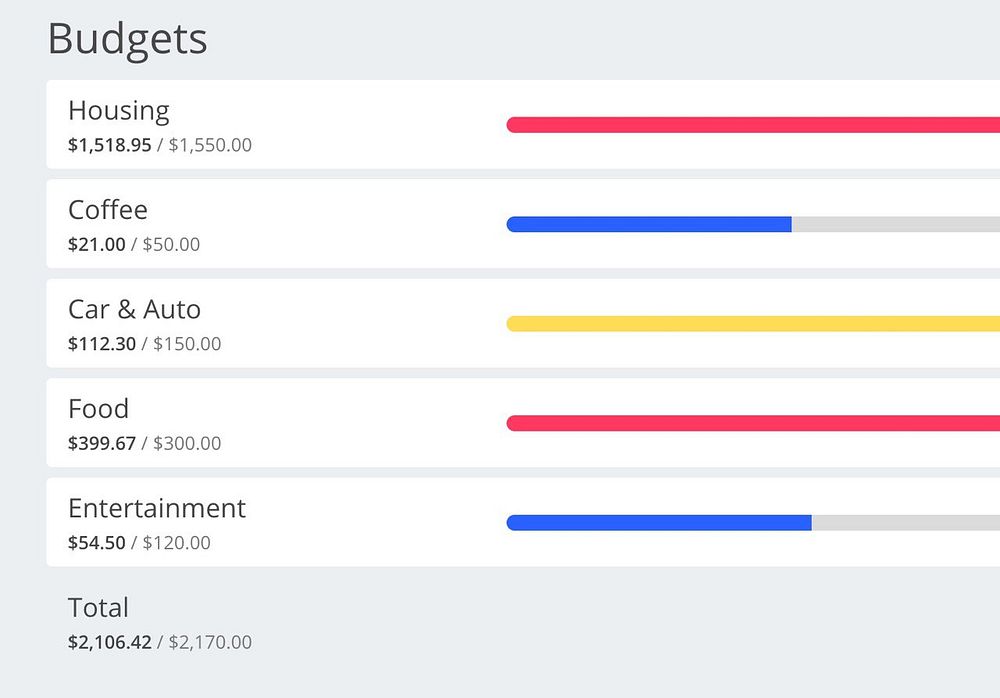This screenshot has width=1000, height=698.
Task: Click the Total label
Action: pyautogui.click(x=98, y=608)
